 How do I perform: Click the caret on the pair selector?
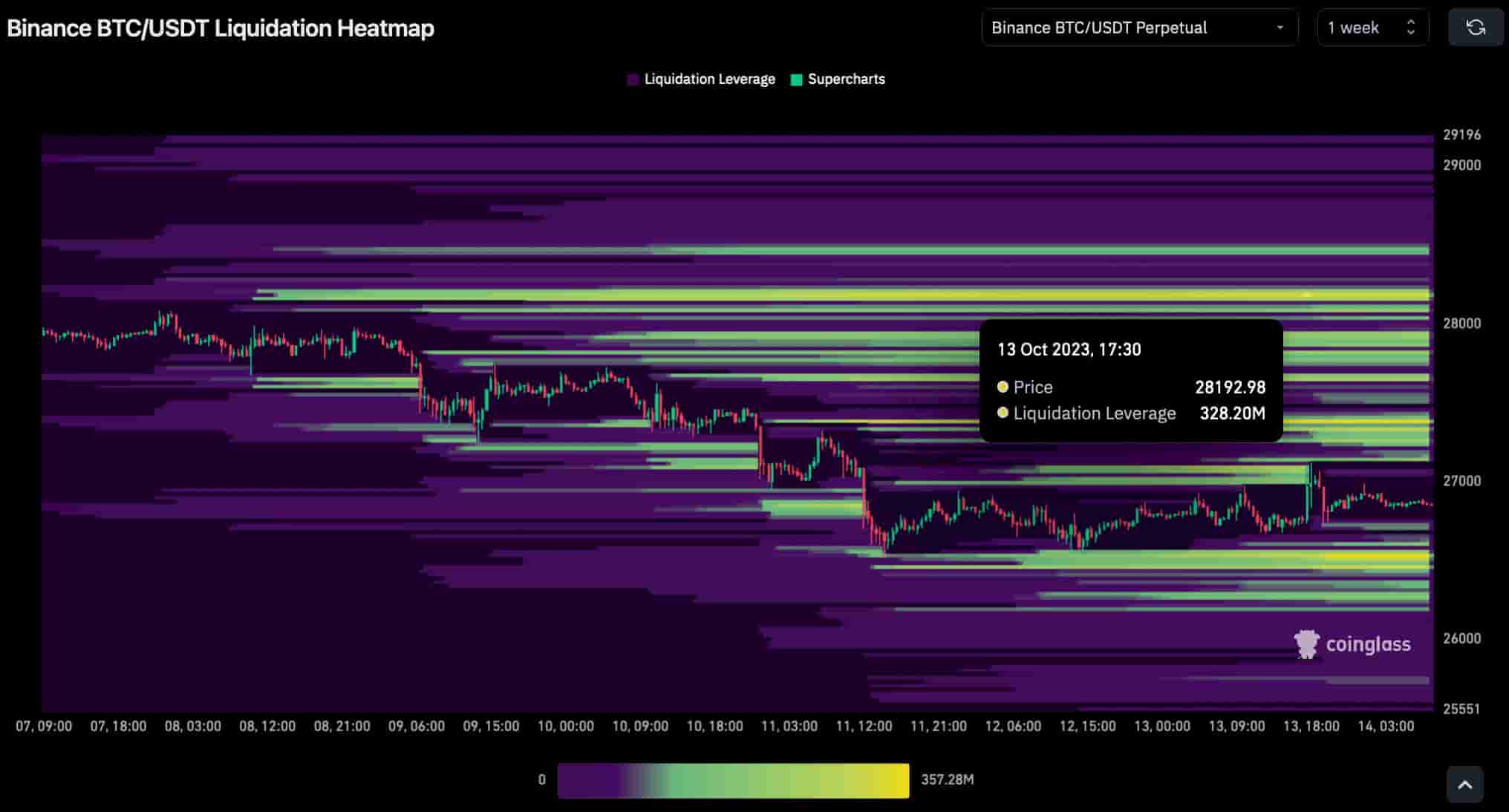coord(1280,27)
